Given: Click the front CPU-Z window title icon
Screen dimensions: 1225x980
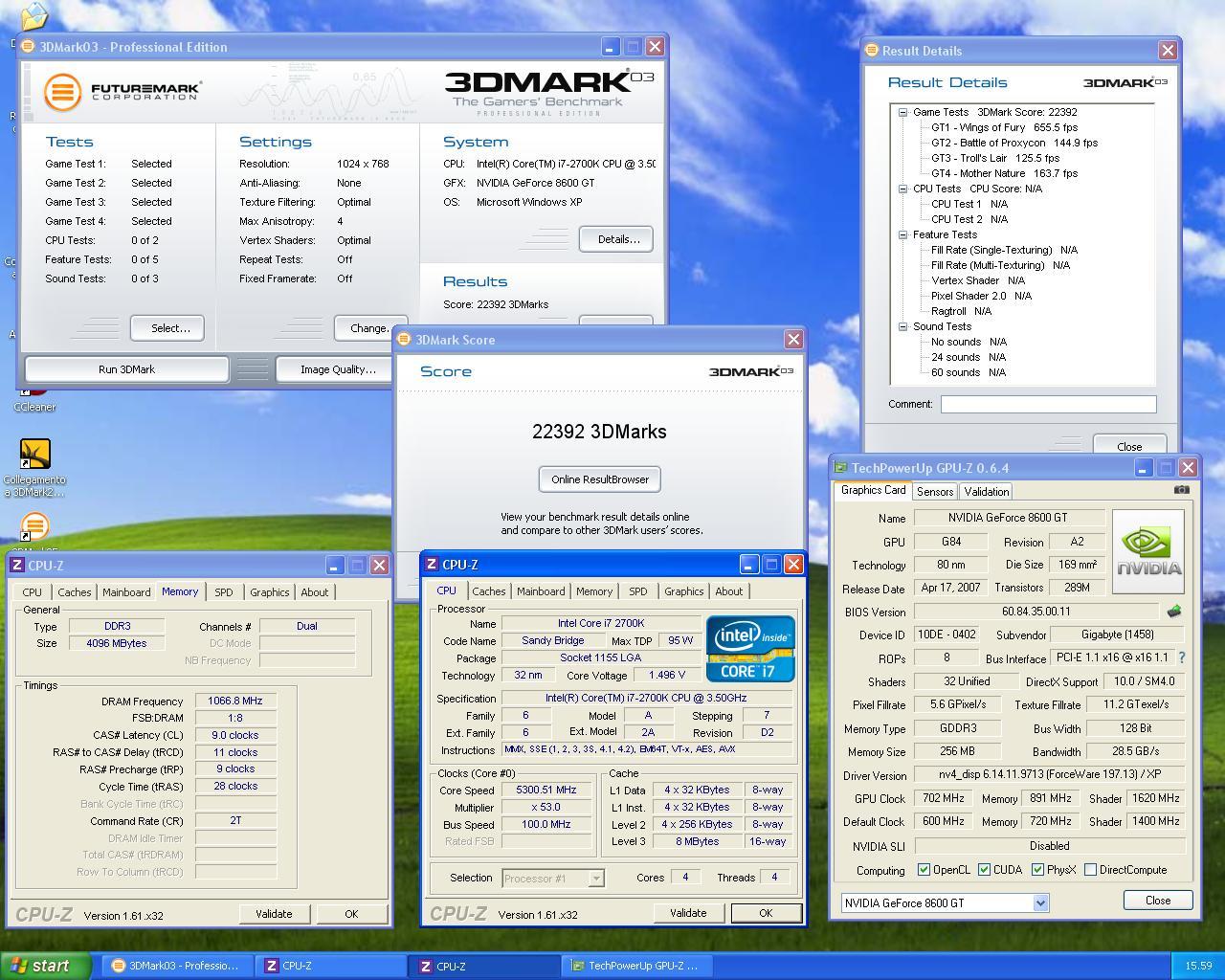Looking at the screenshot, I should (432, 564).
